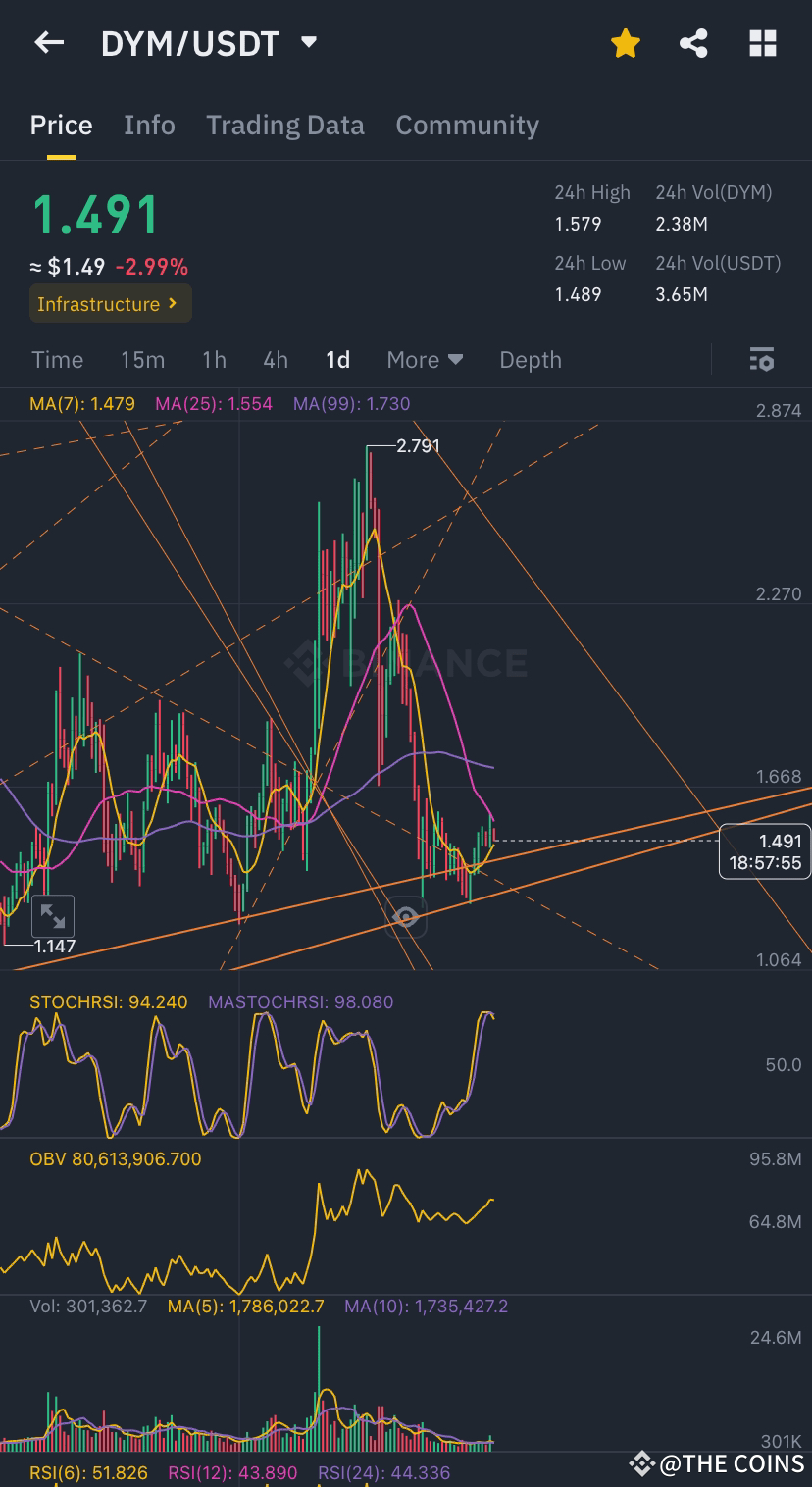The image size is (812, 1487).
Task: Open the Info section
Action: point(149,125)
